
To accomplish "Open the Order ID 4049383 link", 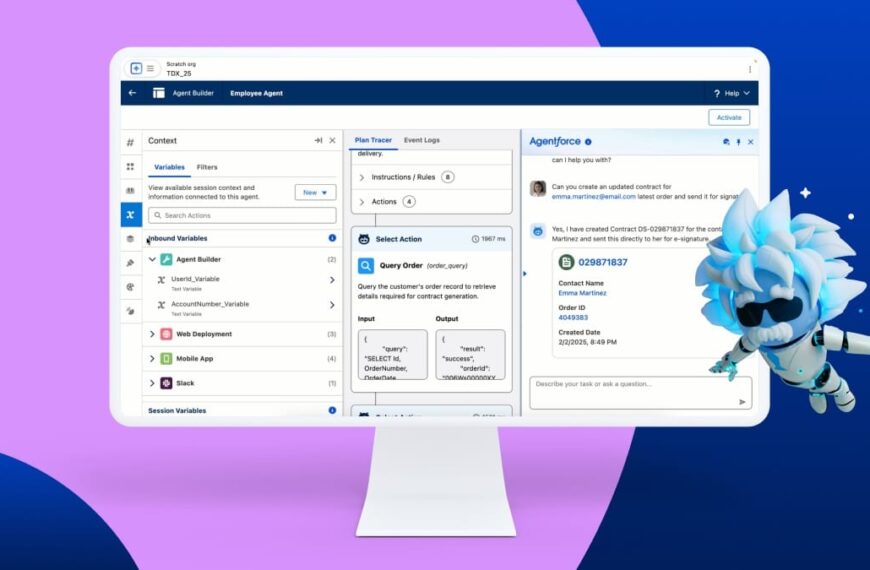I will [573, 318].
